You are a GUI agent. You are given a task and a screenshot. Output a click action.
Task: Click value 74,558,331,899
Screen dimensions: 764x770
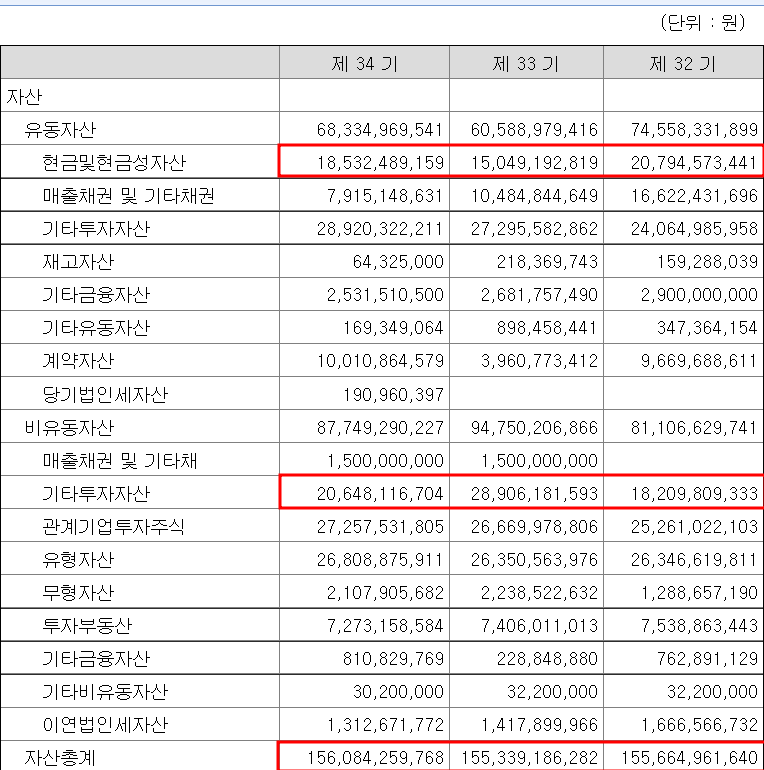pyautogui.click(x=694, y=130)
